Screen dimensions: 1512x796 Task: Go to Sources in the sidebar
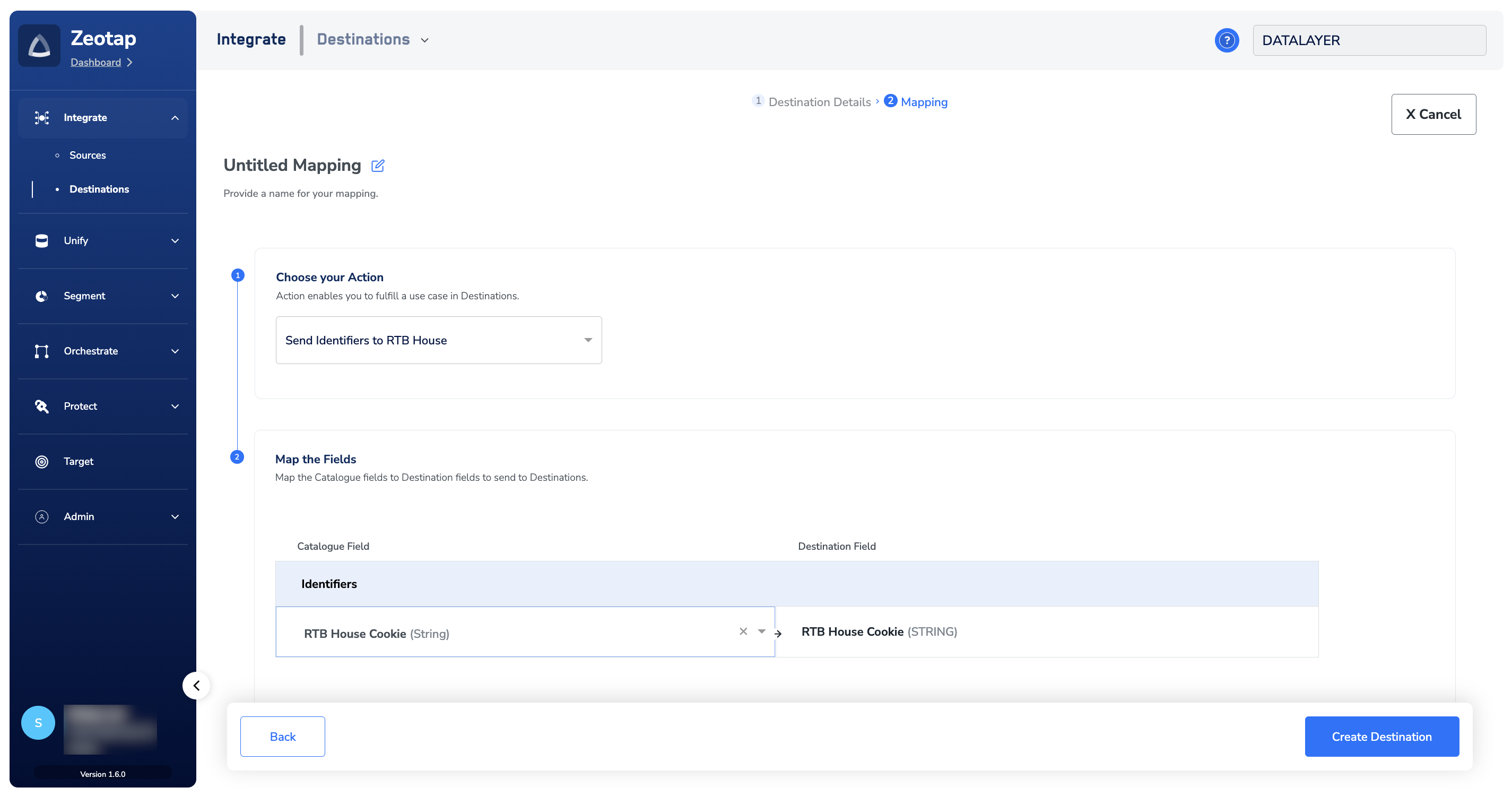tap(88, 155)
